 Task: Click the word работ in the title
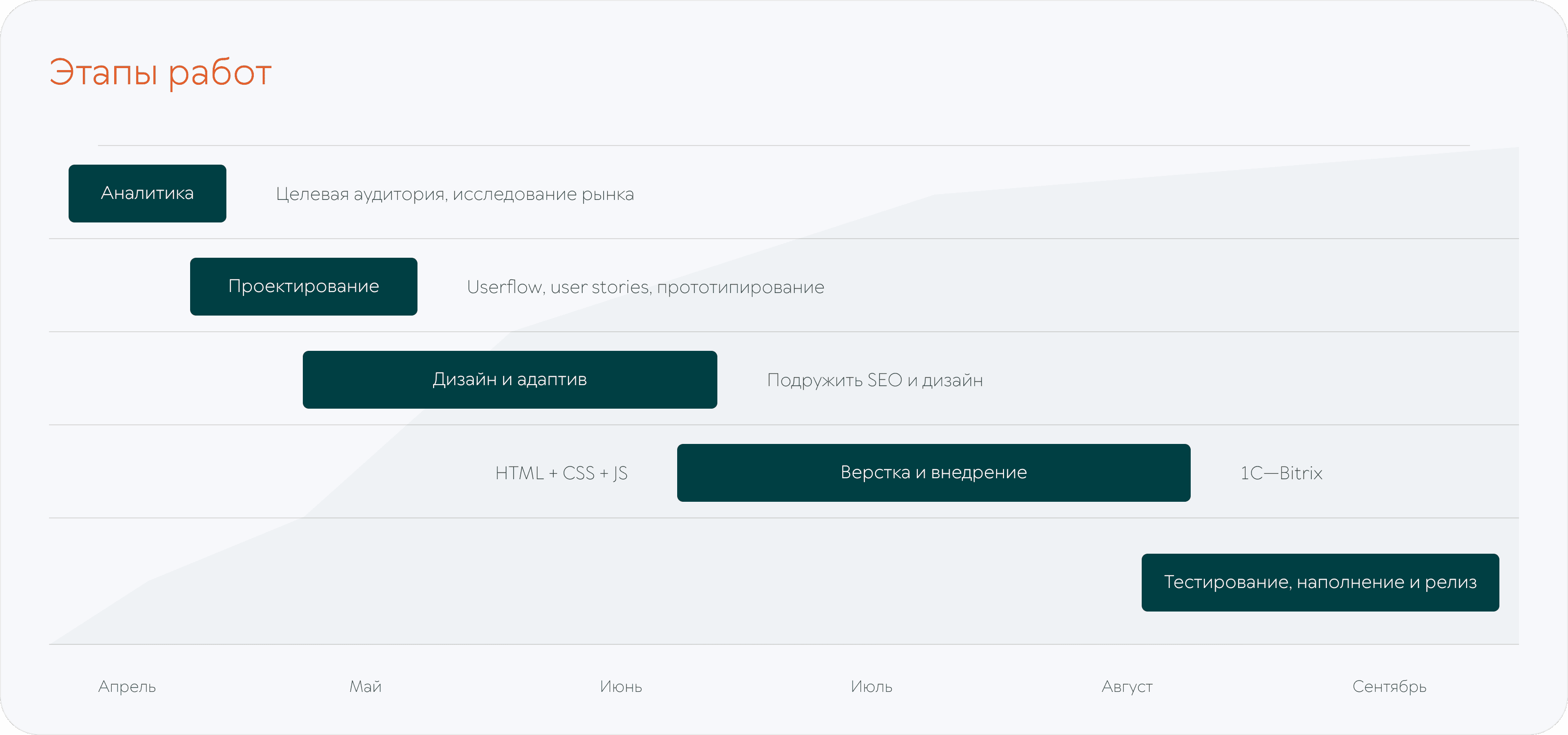click(220, 73)
